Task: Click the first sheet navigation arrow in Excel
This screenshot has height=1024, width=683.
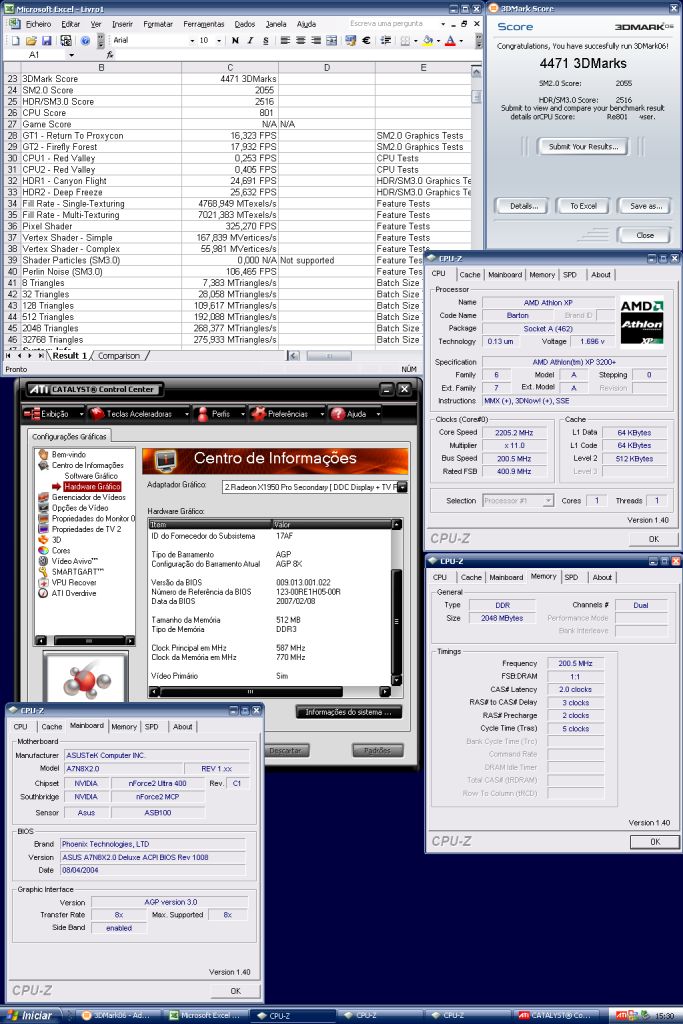Action: coord(8,356)
